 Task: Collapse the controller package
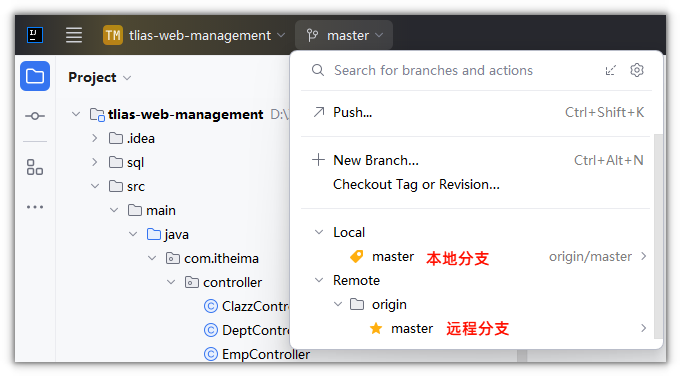tap(171, 282)
